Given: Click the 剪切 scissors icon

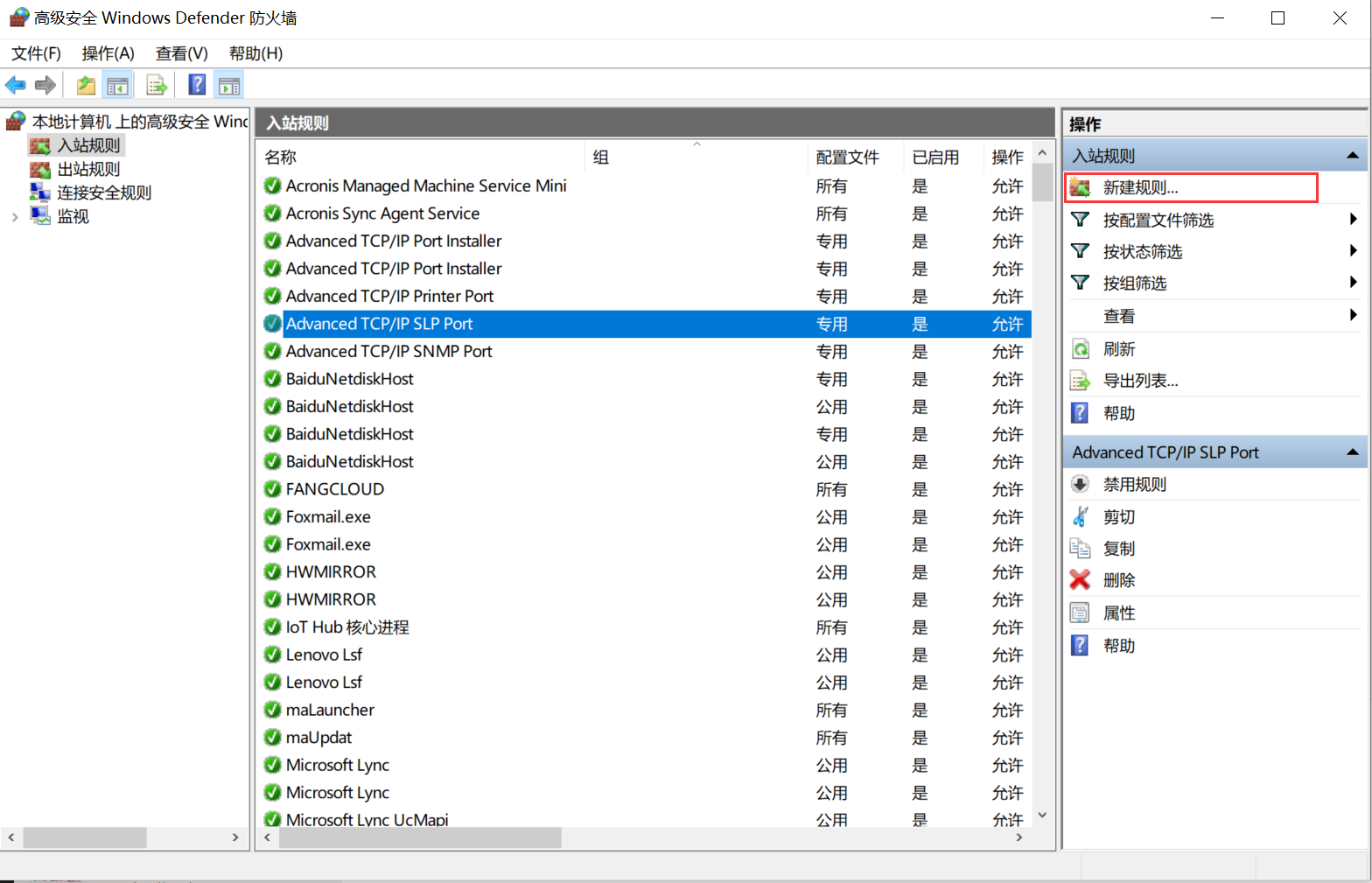Looking at the screenshot, I should coord(1081,516).
